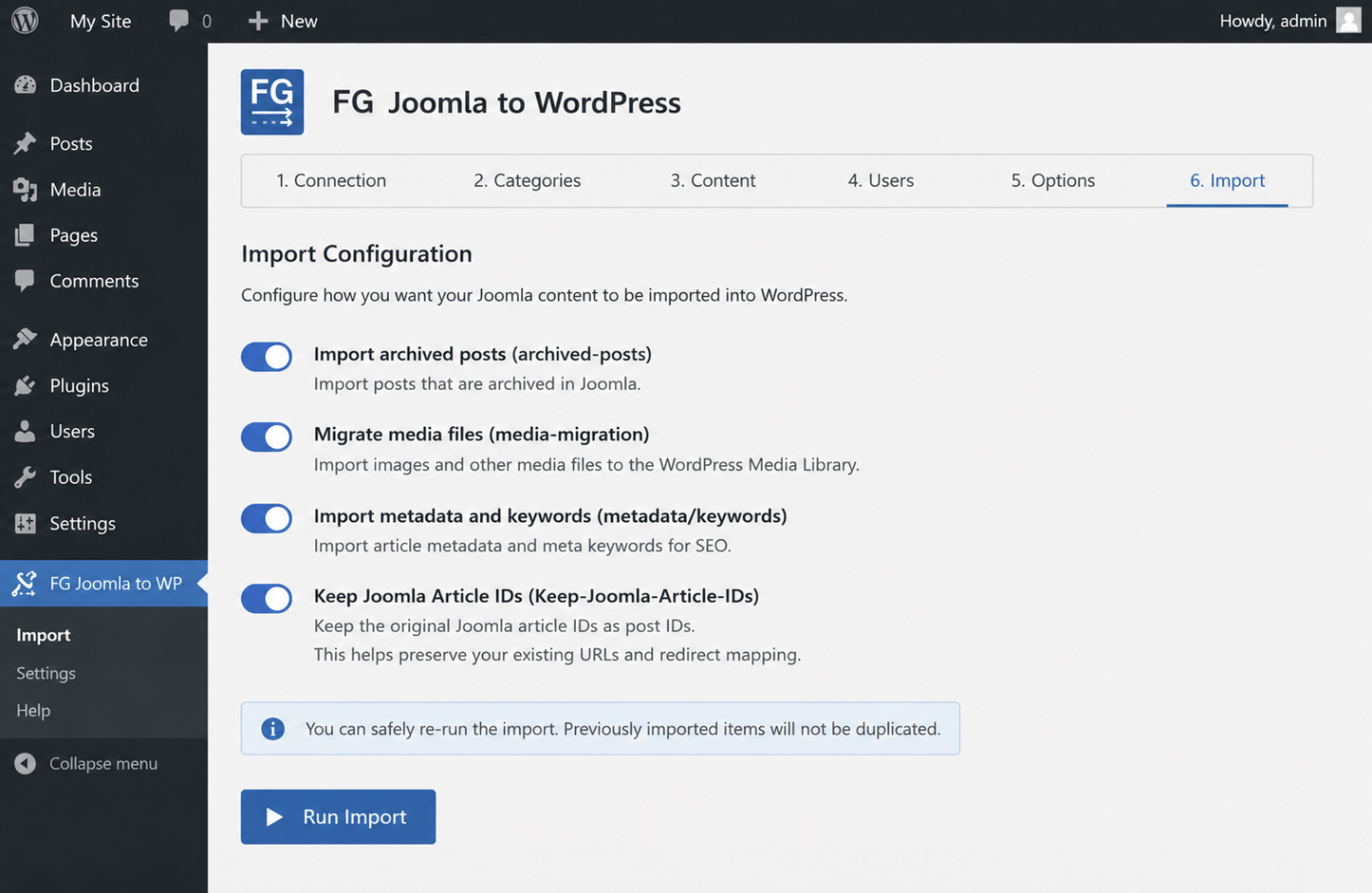This screenshot has width=1372, height=893.
Task: Click the Collapse menu label
Action: (103, 764)
